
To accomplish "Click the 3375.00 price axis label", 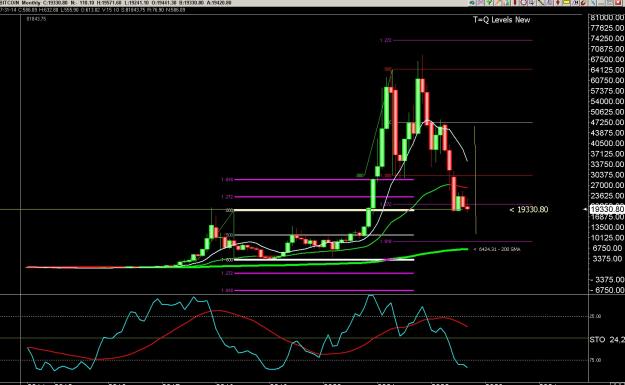I will pos(607,259).
